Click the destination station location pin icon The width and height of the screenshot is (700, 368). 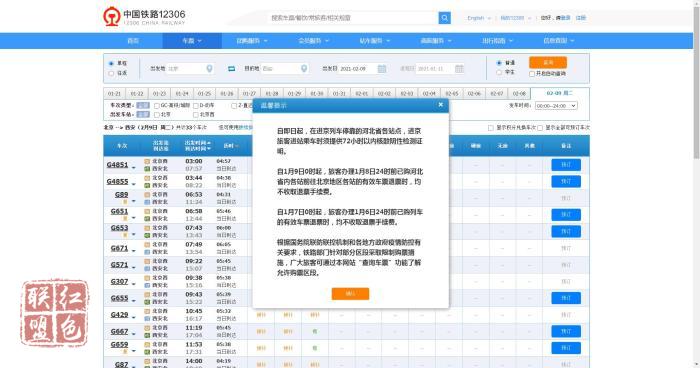click(304, 69)
